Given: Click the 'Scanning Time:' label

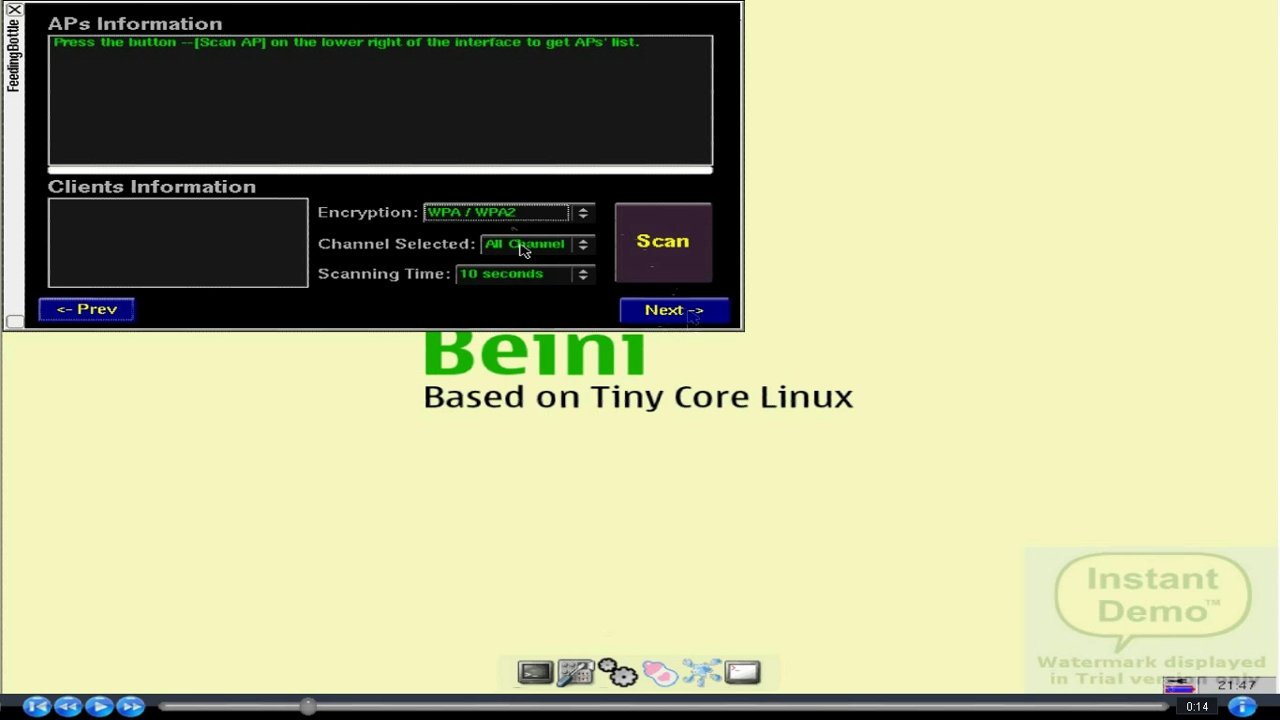Looking at the screenshot, I should [x=384, y=274].
